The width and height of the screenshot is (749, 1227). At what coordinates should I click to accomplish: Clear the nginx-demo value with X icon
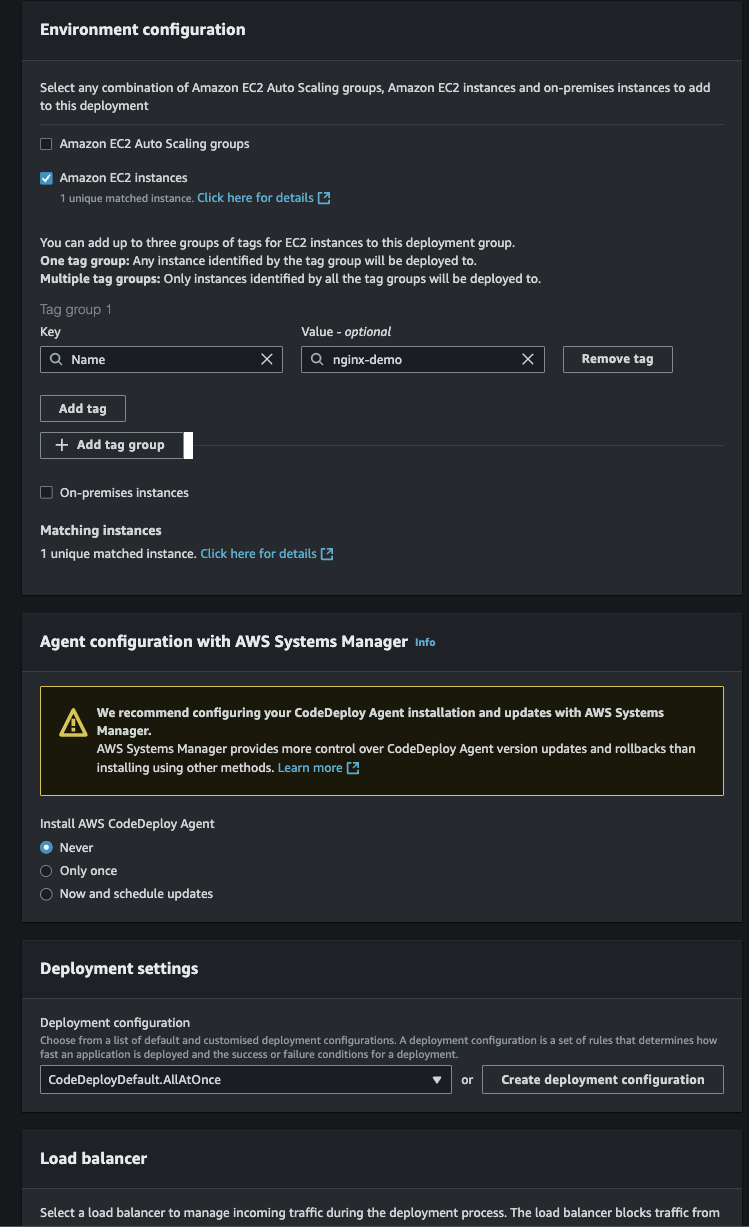528,359
